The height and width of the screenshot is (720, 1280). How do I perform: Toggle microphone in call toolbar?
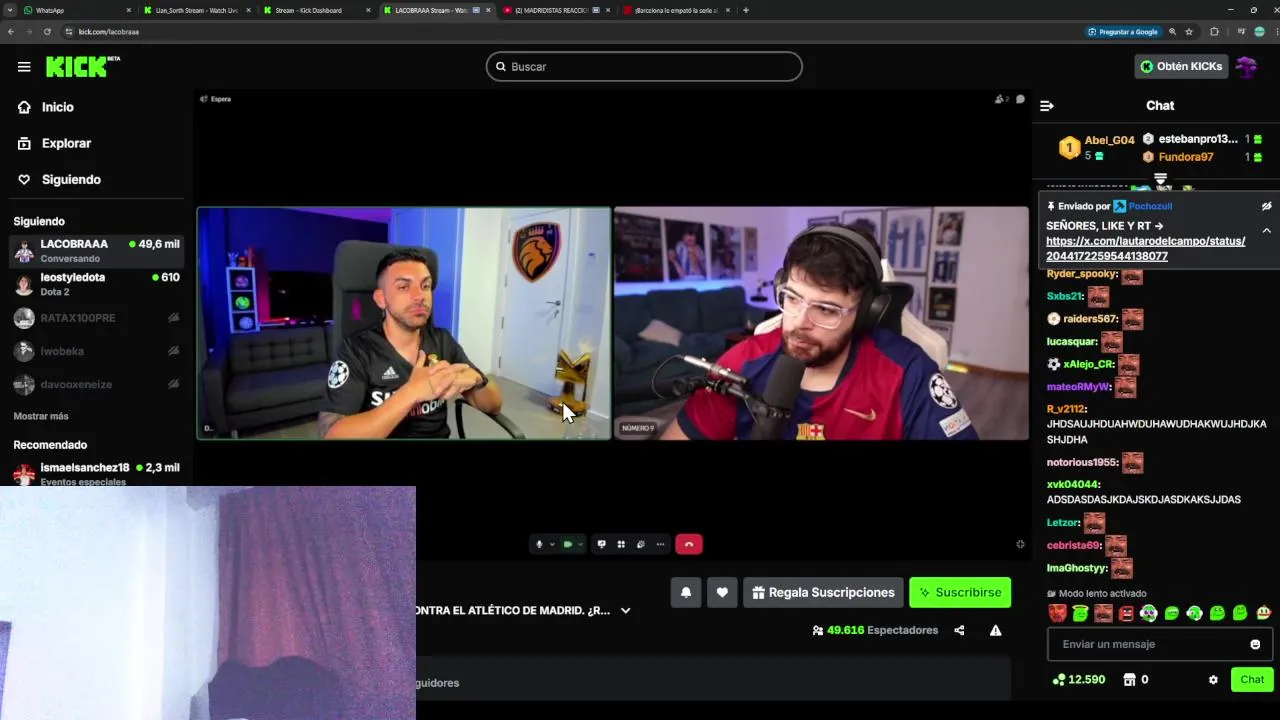click(x=539, y=544)
